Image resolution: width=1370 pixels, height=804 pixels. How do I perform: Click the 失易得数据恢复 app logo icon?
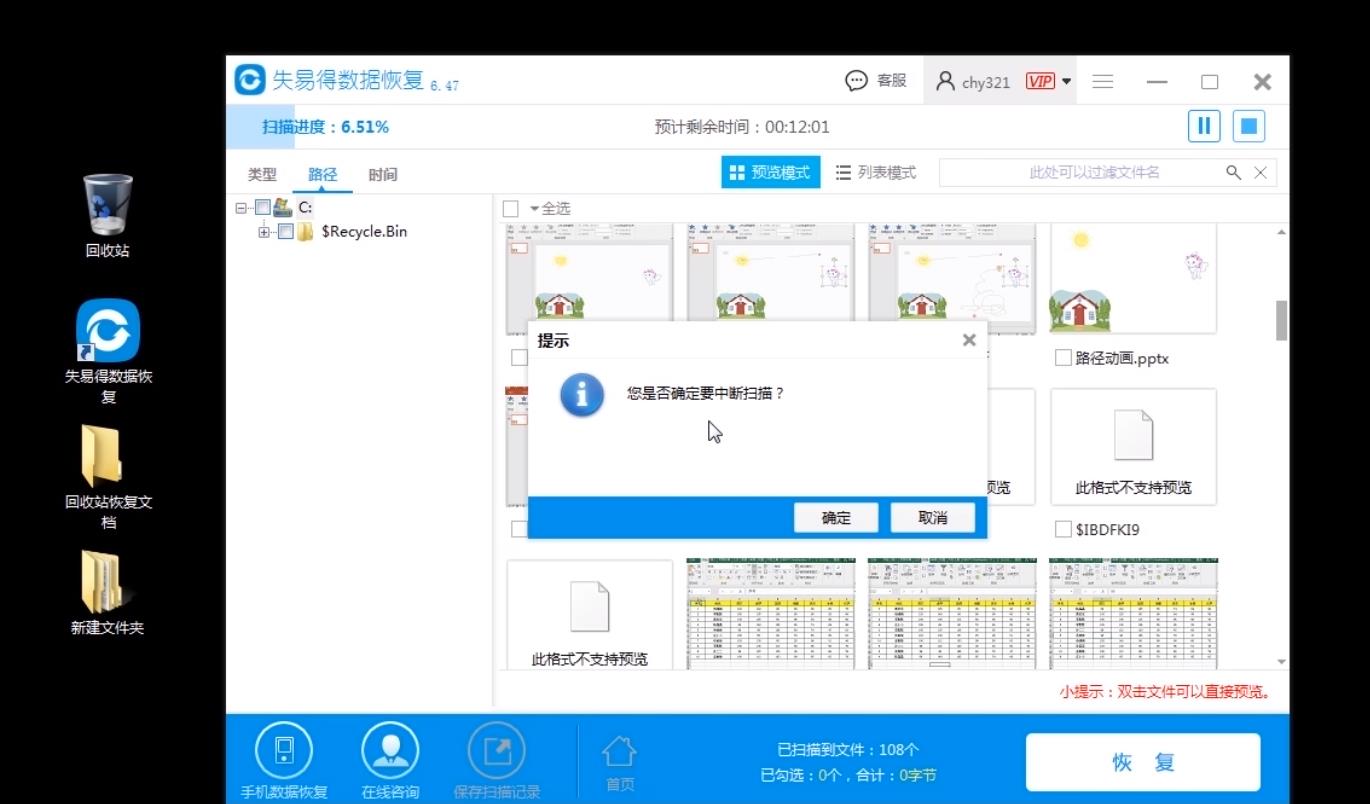250,81
